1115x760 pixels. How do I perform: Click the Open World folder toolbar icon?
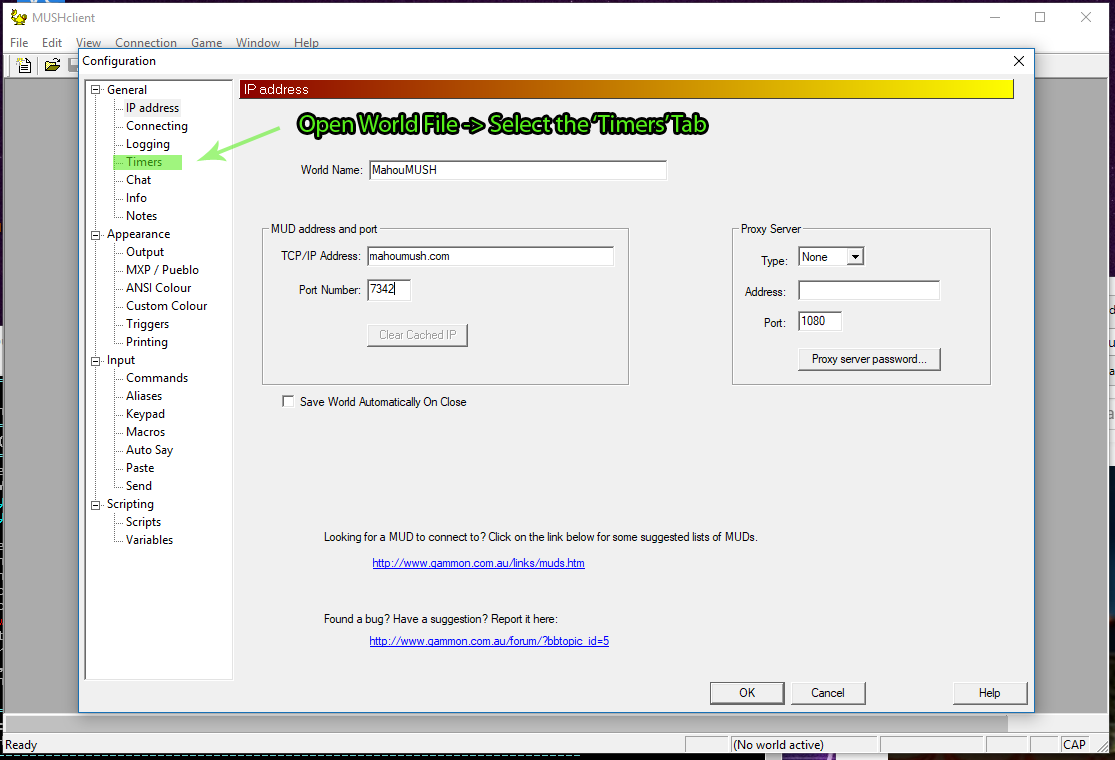click(52, 65)
